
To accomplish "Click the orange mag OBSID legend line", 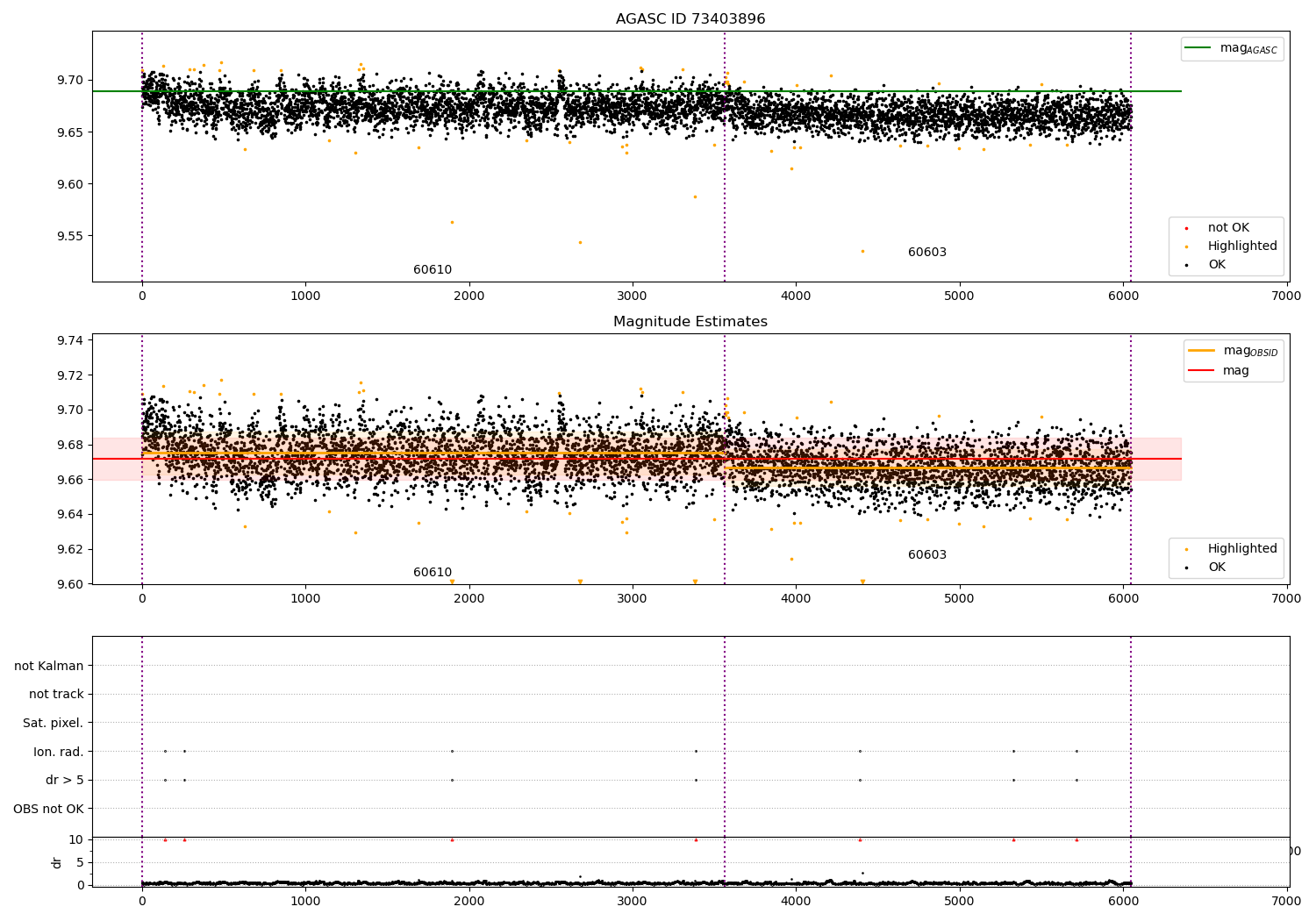I will (x=1201, y=351).
